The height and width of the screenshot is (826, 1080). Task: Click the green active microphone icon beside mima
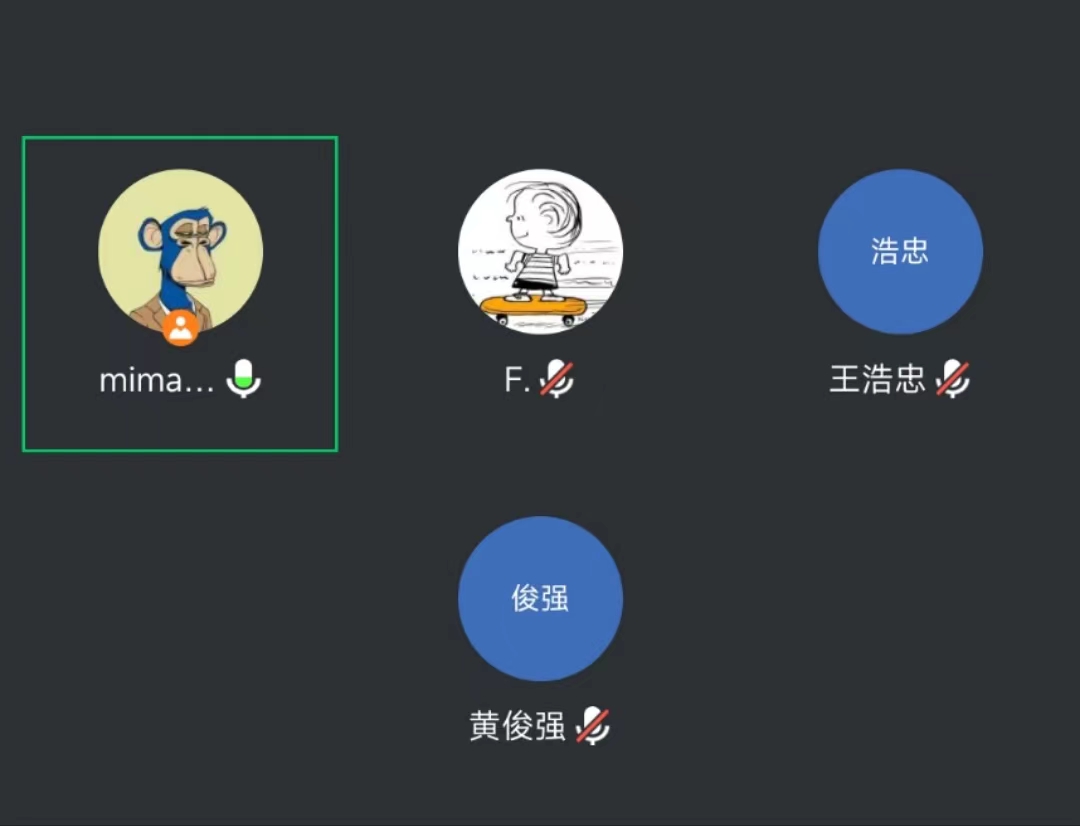(244, 378)
